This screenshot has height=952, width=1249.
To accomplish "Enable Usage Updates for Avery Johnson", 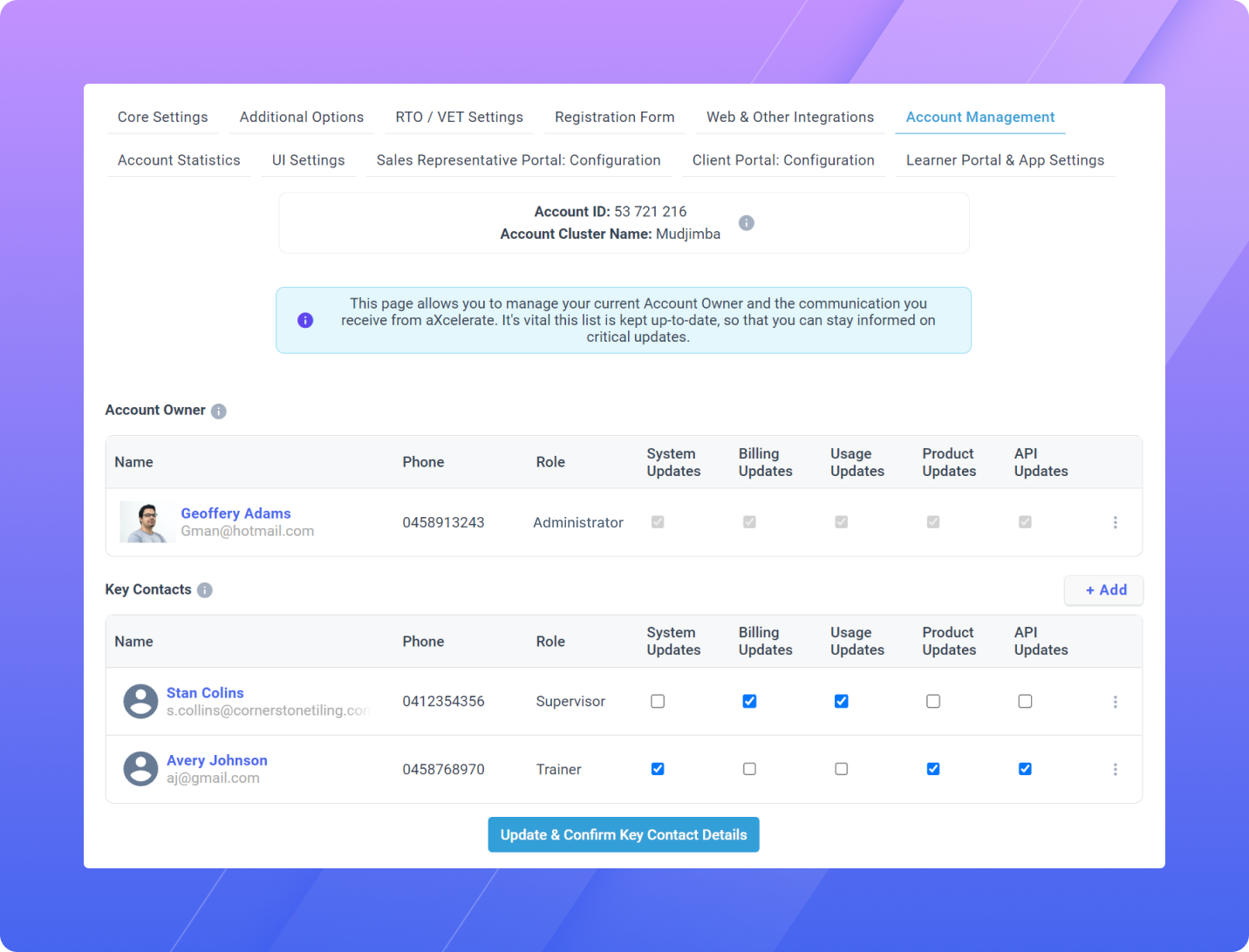I will click(x=841, y=769).
